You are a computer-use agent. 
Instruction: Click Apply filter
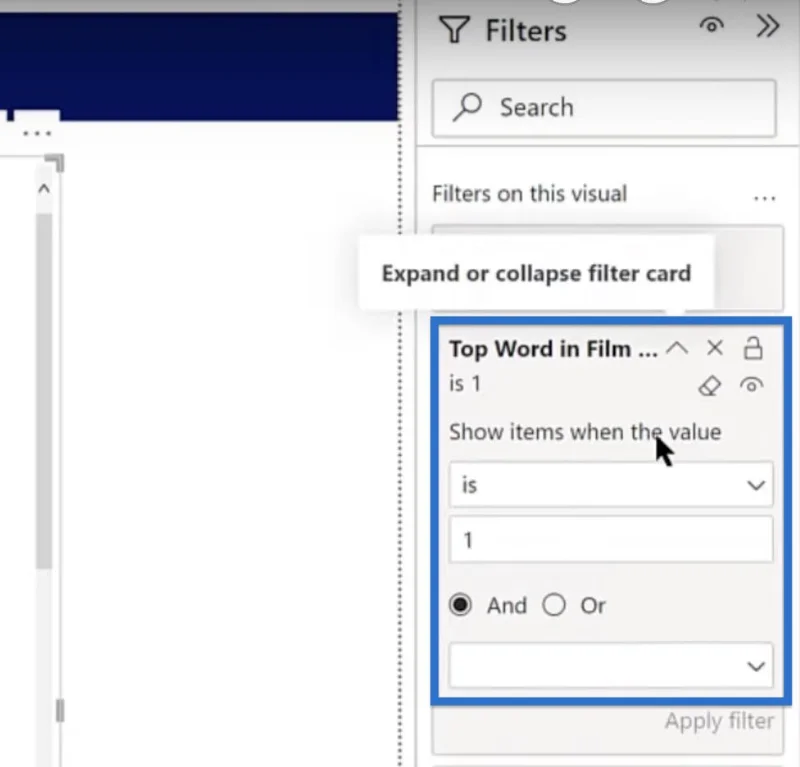tap(719, 721)
